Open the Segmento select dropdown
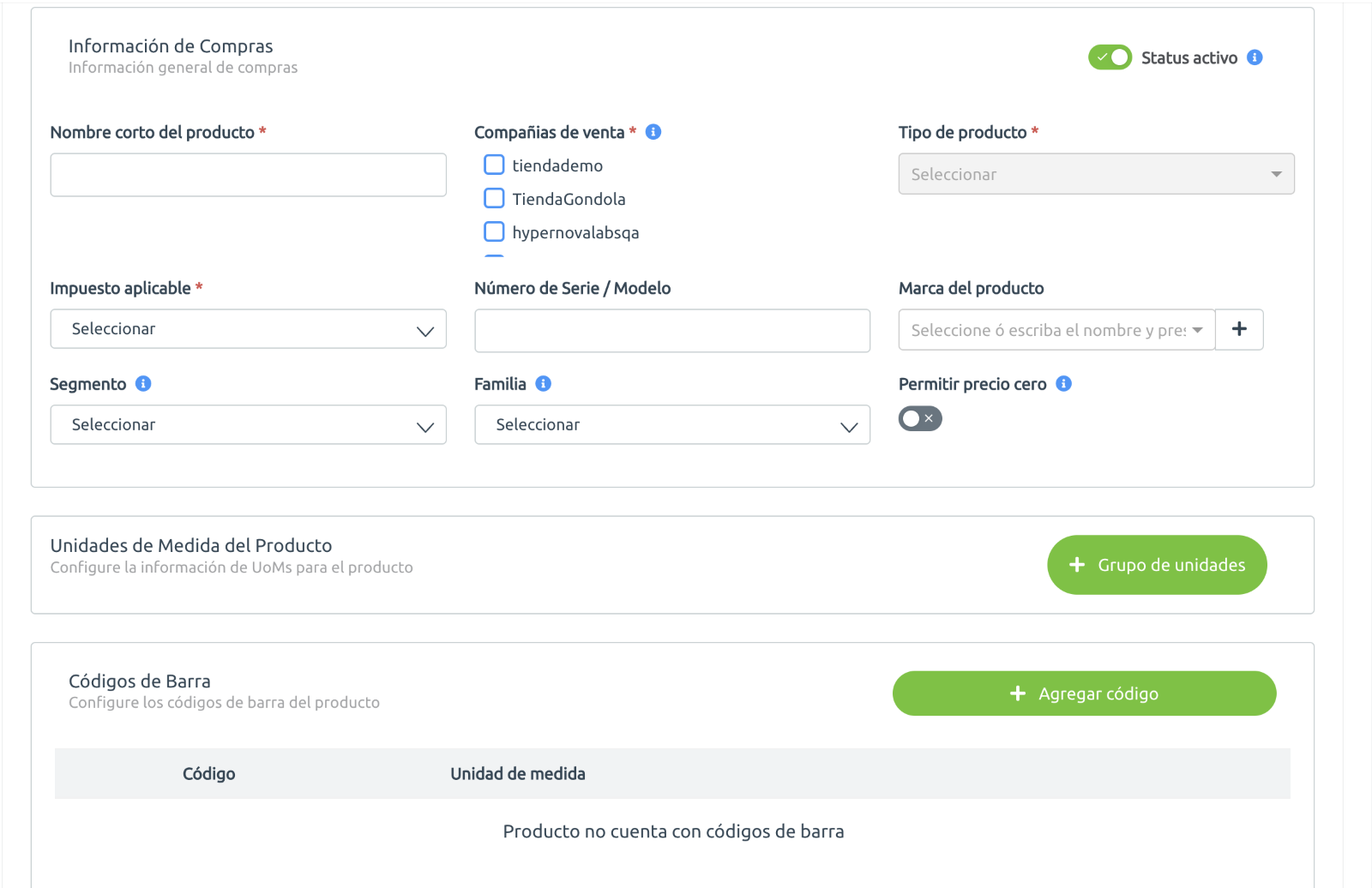This screenshot has height=888, width=1372. 248,425
